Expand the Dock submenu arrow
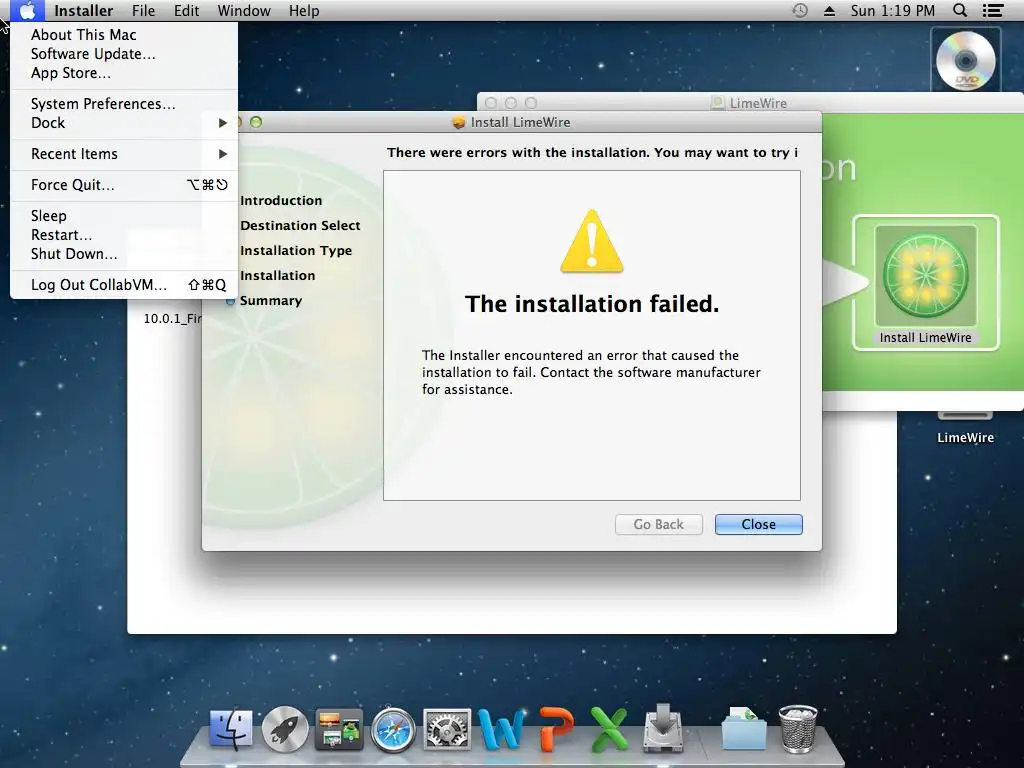This screenshot has height=768, width=1024. coord(223,123)
